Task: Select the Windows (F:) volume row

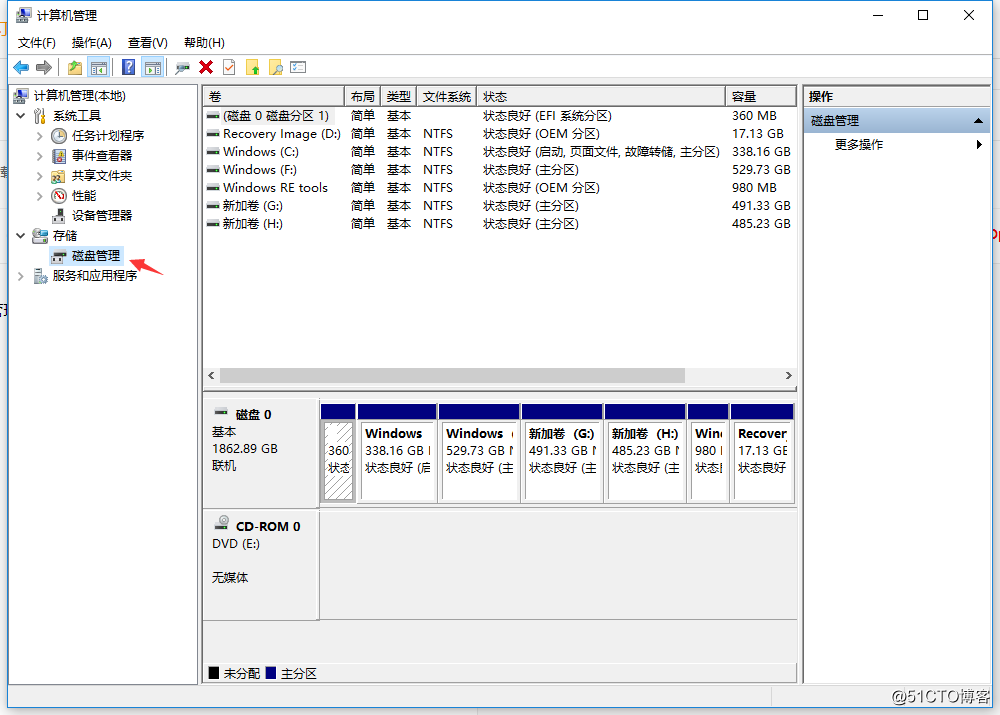Action: (x=499, y=170)
